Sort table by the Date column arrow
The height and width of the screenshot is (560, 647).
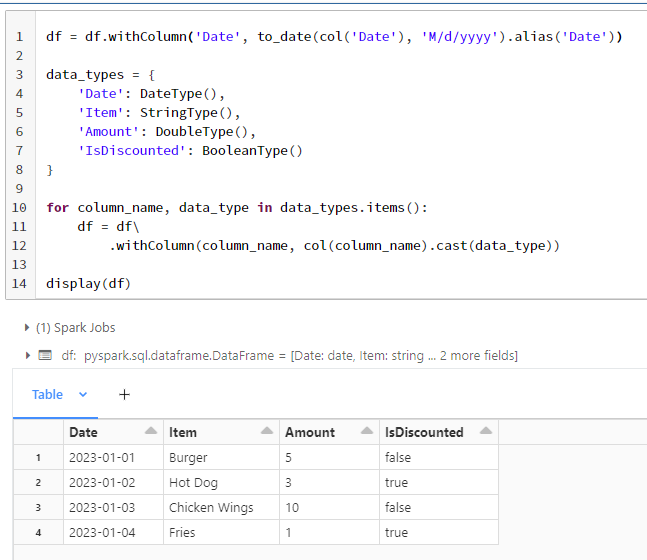click(151, 432)
